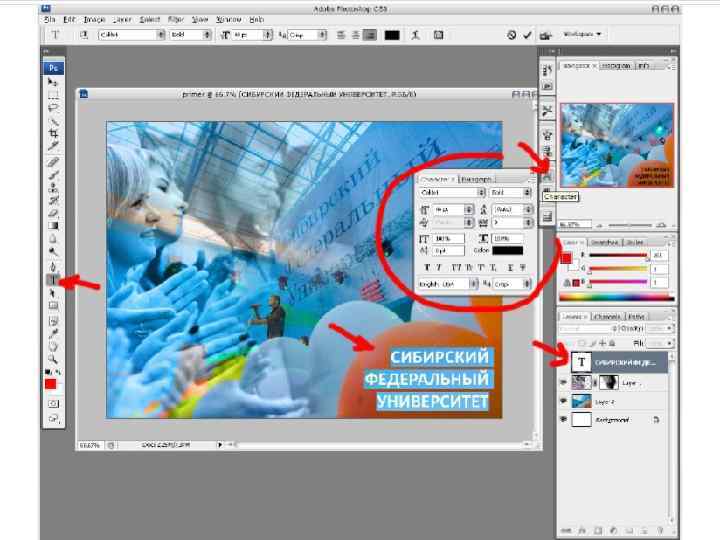This screenshot has width=720, height=540.
Task: Select the Healing Brush tool
Action: click(x=53, y=162)
